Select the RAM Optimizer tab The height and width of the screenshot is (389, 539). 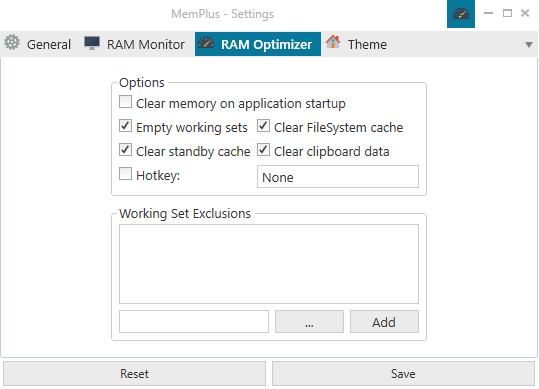258,44
